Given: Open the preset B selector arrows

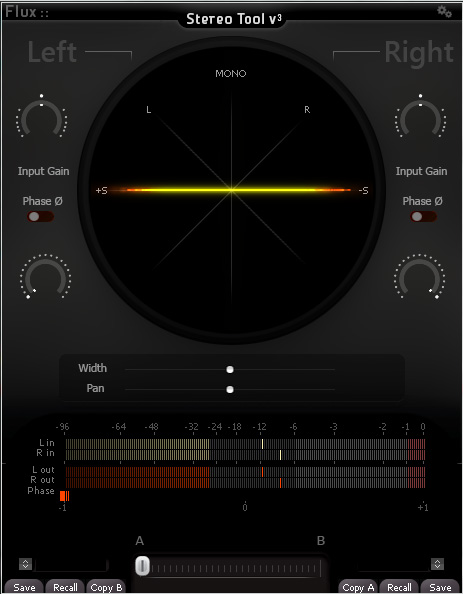Looking at the screenshot, I should tap(437, 564).
